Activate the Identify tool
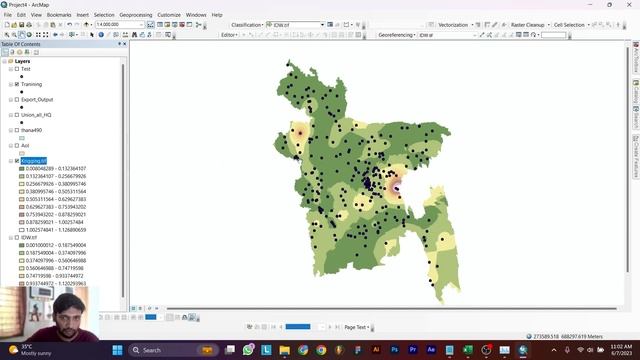The image size is (640, 360). [101, 35]
